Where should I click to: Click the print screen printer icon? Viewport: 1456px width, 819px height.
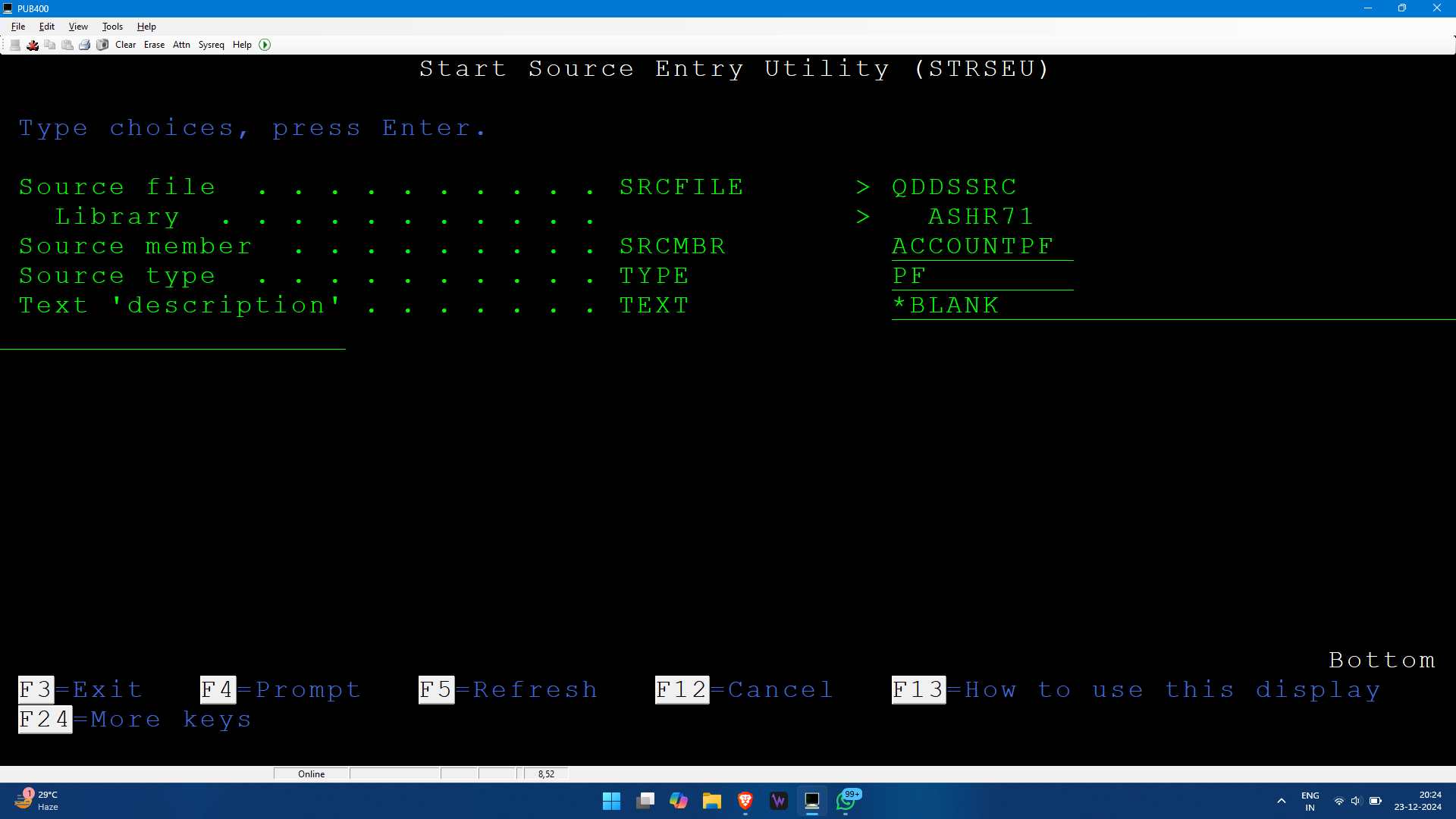tap(85, 45)
